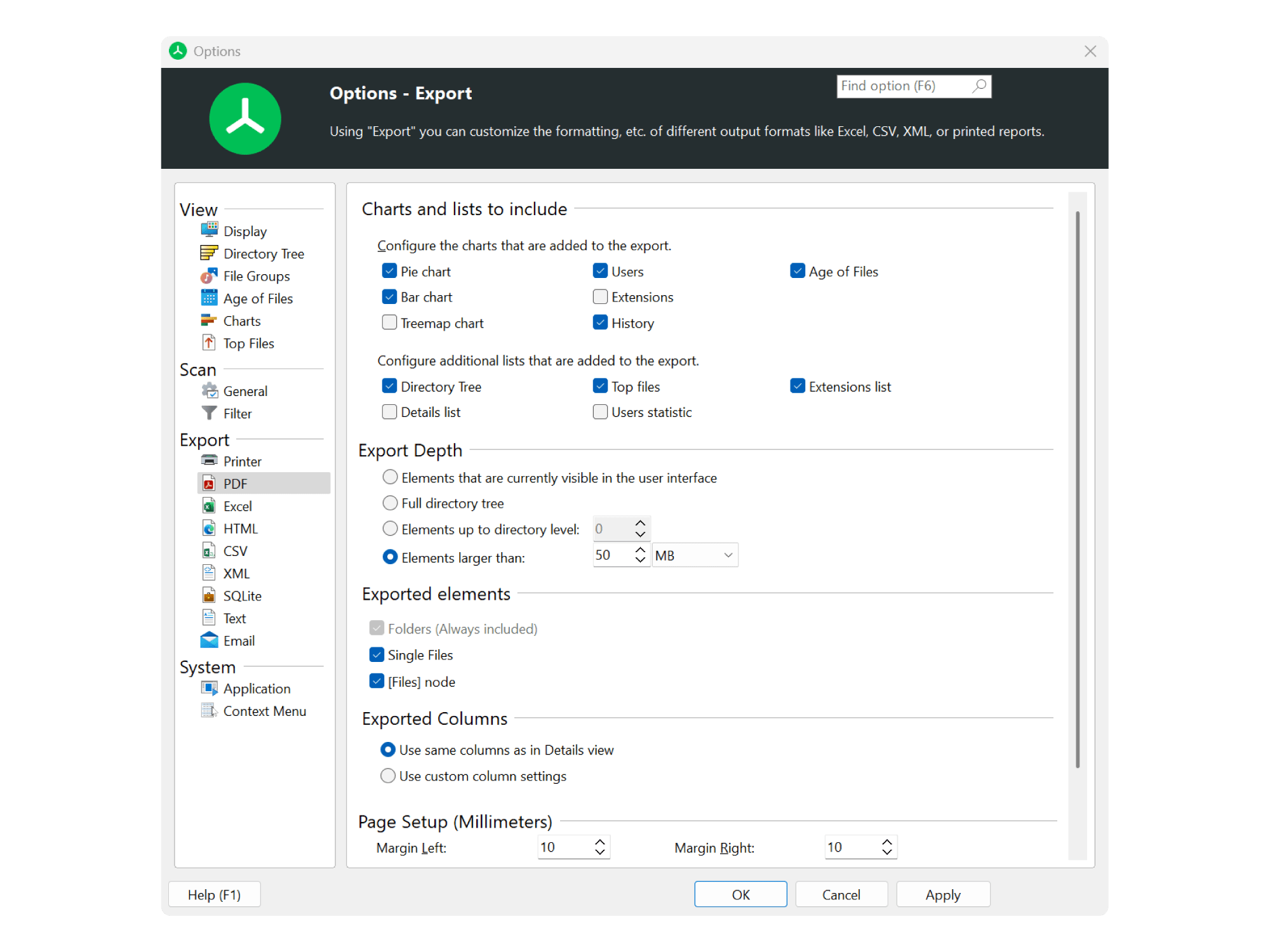1270x952 pixels.
Task: Click the SQLite export icon
Action: click(210, 595)
